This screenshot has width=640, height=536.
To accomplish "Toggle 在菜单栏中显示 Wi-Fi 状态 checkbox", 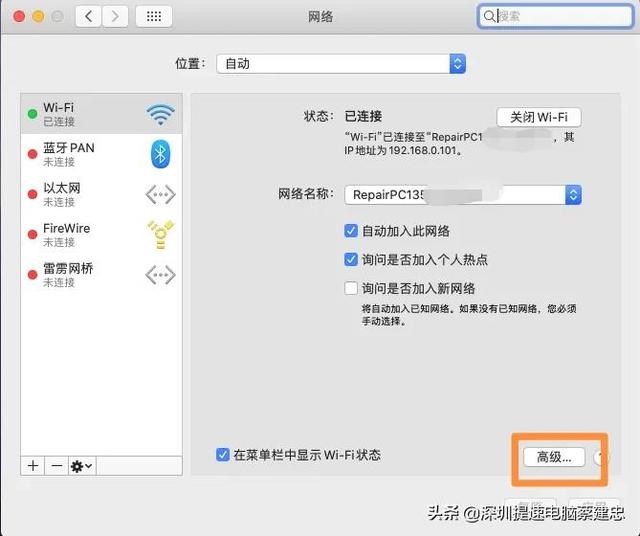I will (x=222, y=454).
